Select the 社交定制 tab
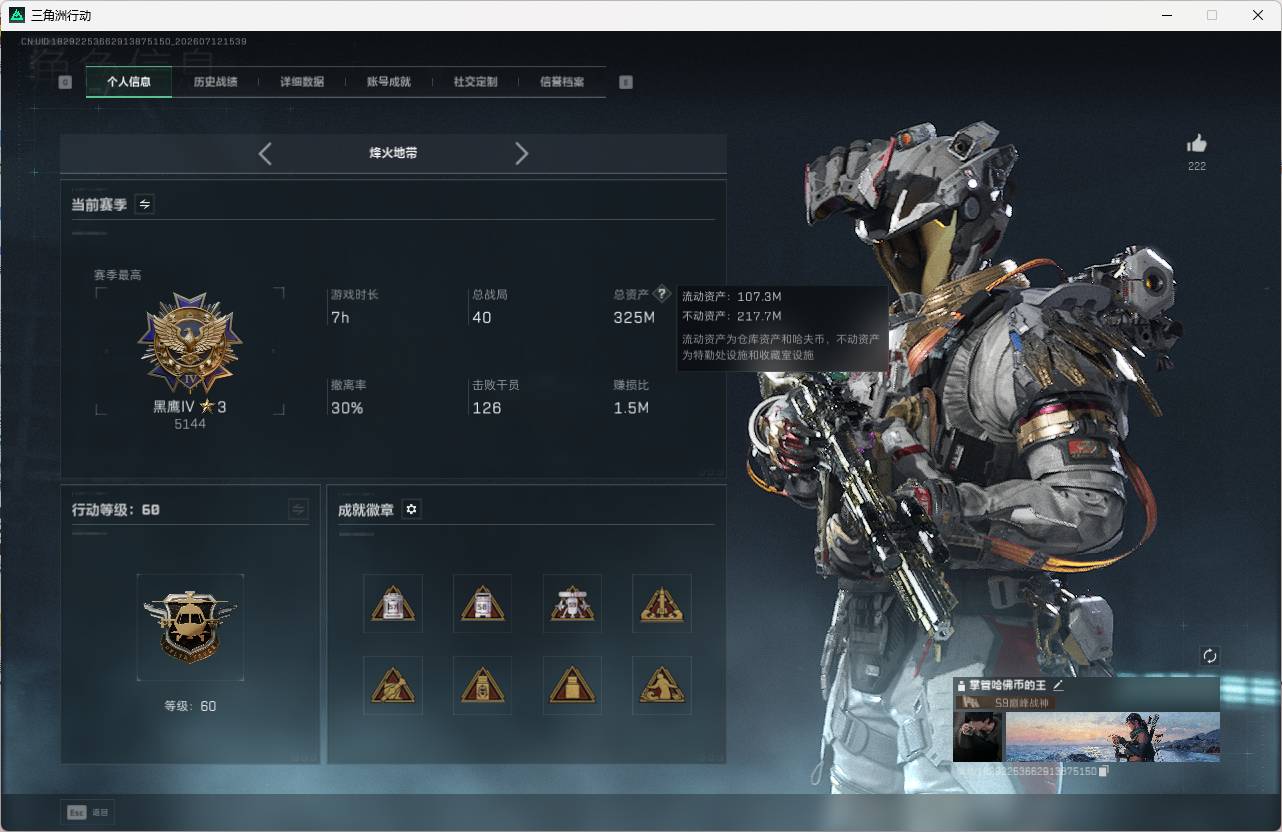 click(x=475, y=82)
